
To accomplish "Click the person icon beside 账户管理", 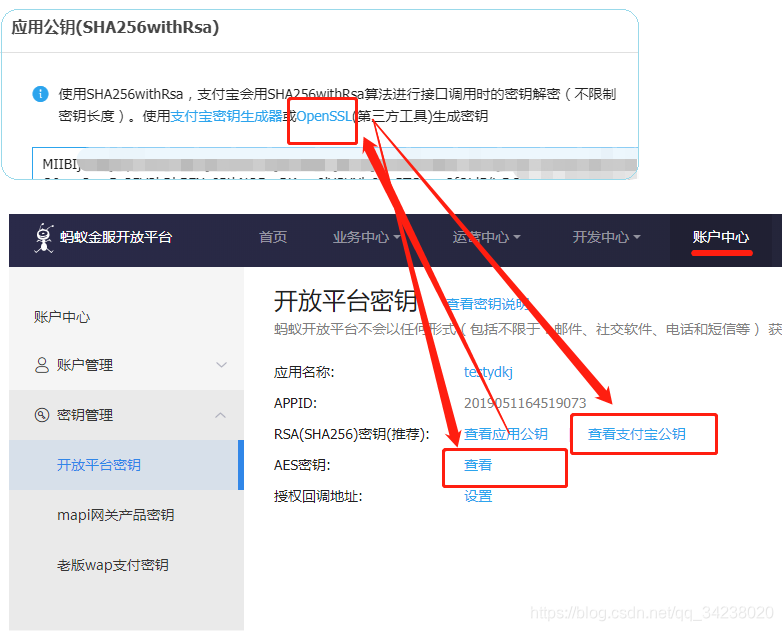I will [x=42, y=365].
